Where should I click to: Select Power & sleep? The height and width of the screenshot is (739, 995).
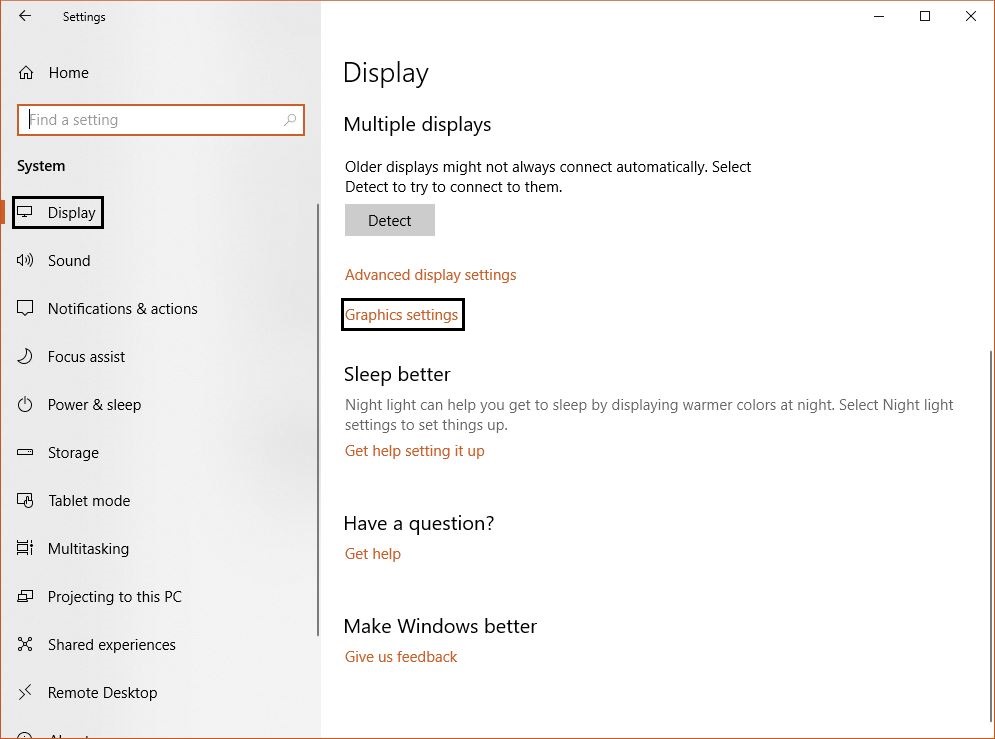click(x=95, y=405)
